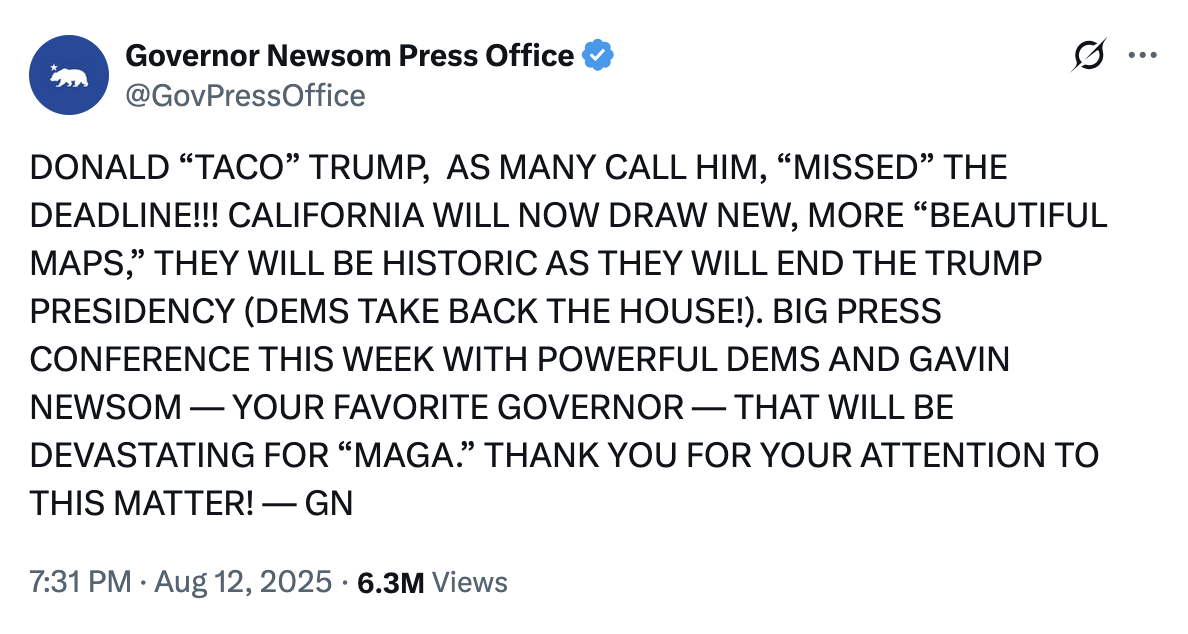This screenshot has width=1188, height=634.
Task: Open the California bear profile avatar
Action: click(69, 75)
